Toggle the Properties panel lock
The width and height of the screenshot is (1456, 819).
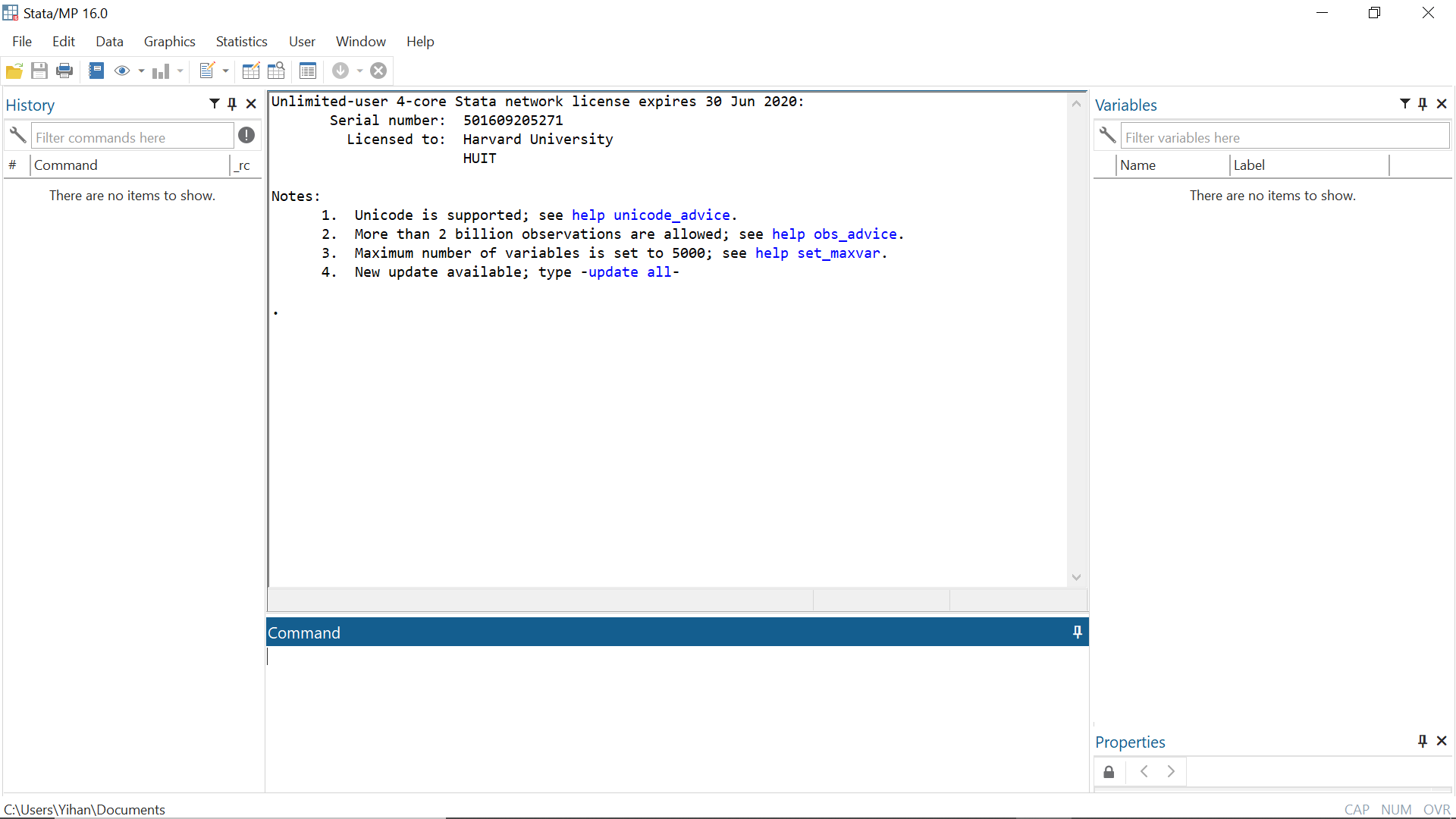(1109, 772)
